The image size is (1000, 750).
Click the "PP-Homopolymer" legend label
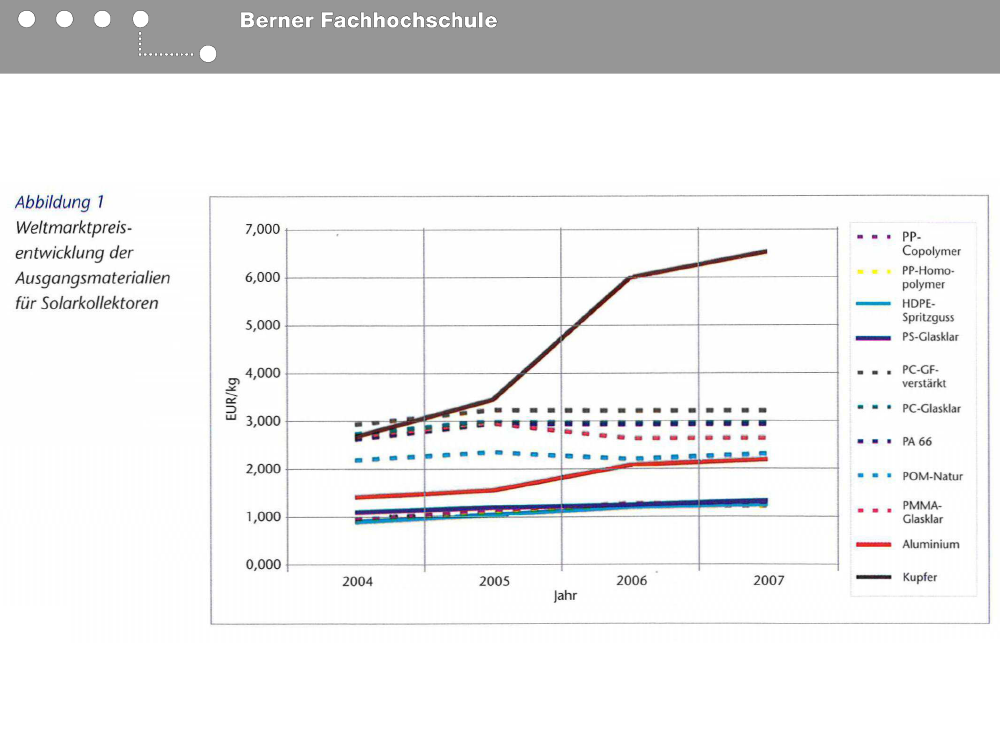coord(928,277)
